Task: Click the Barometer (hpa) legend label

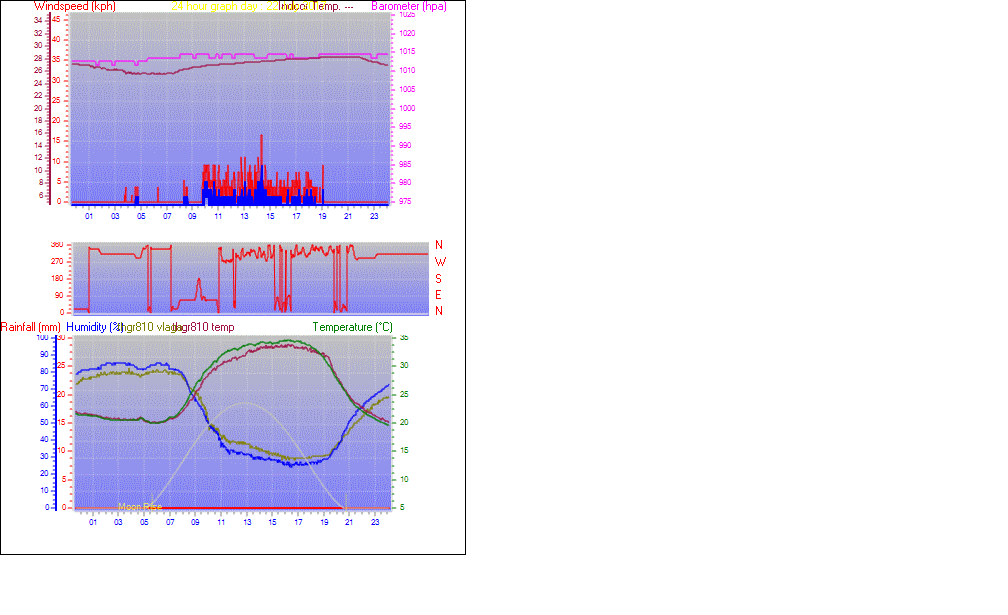Action: pos(409,6)
